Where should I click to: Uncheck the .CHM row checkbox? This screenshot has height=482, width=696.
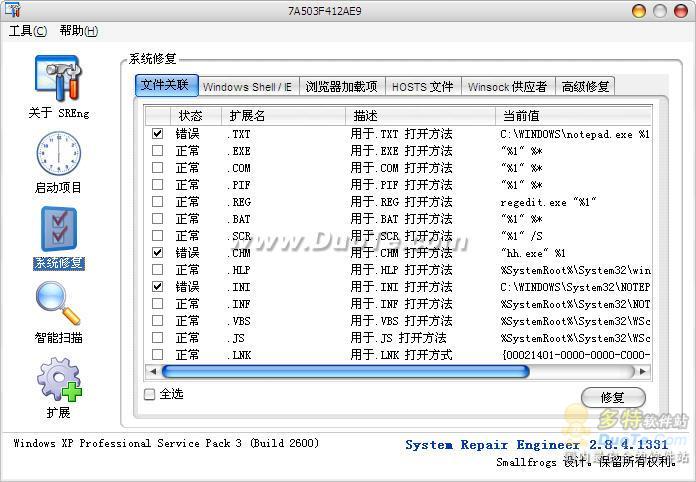click(157, 253)
